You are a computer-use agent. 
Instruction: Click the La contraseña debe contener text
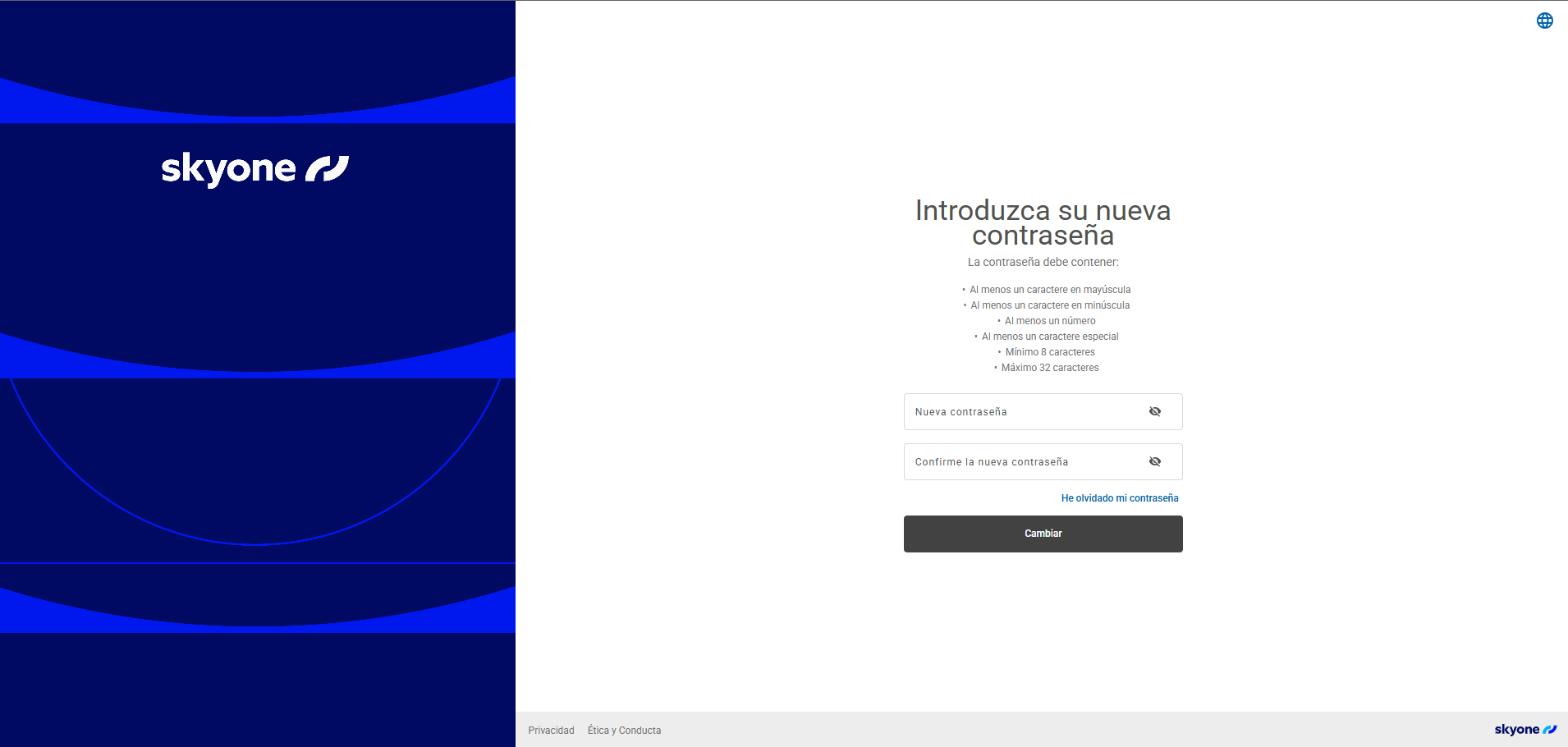tap(1043, 263)
